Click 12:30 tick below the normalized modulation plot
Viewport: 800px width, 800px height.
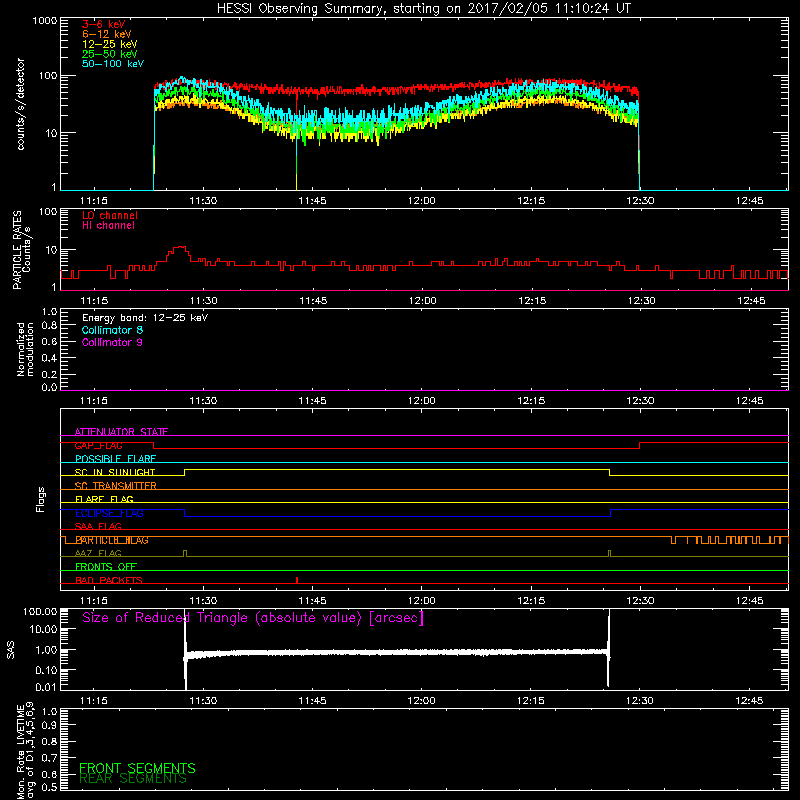(x=640, y=401)
